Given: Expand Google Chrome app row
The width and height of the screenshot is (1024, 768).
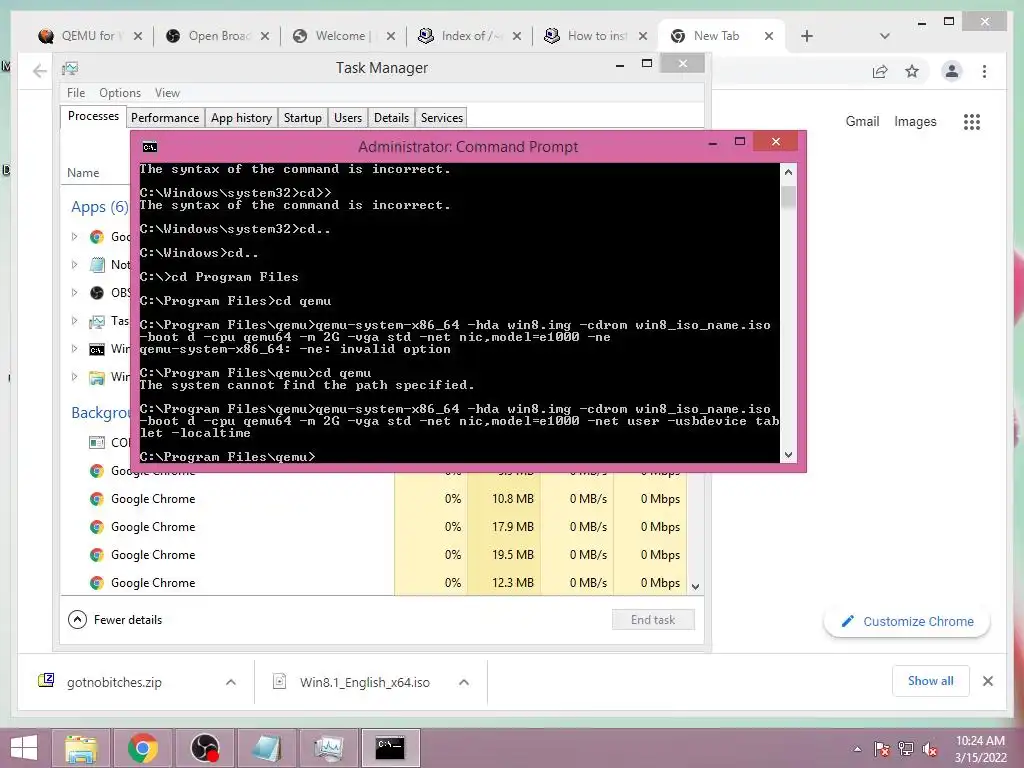Looking at the screenshot, I should point(74,236).
